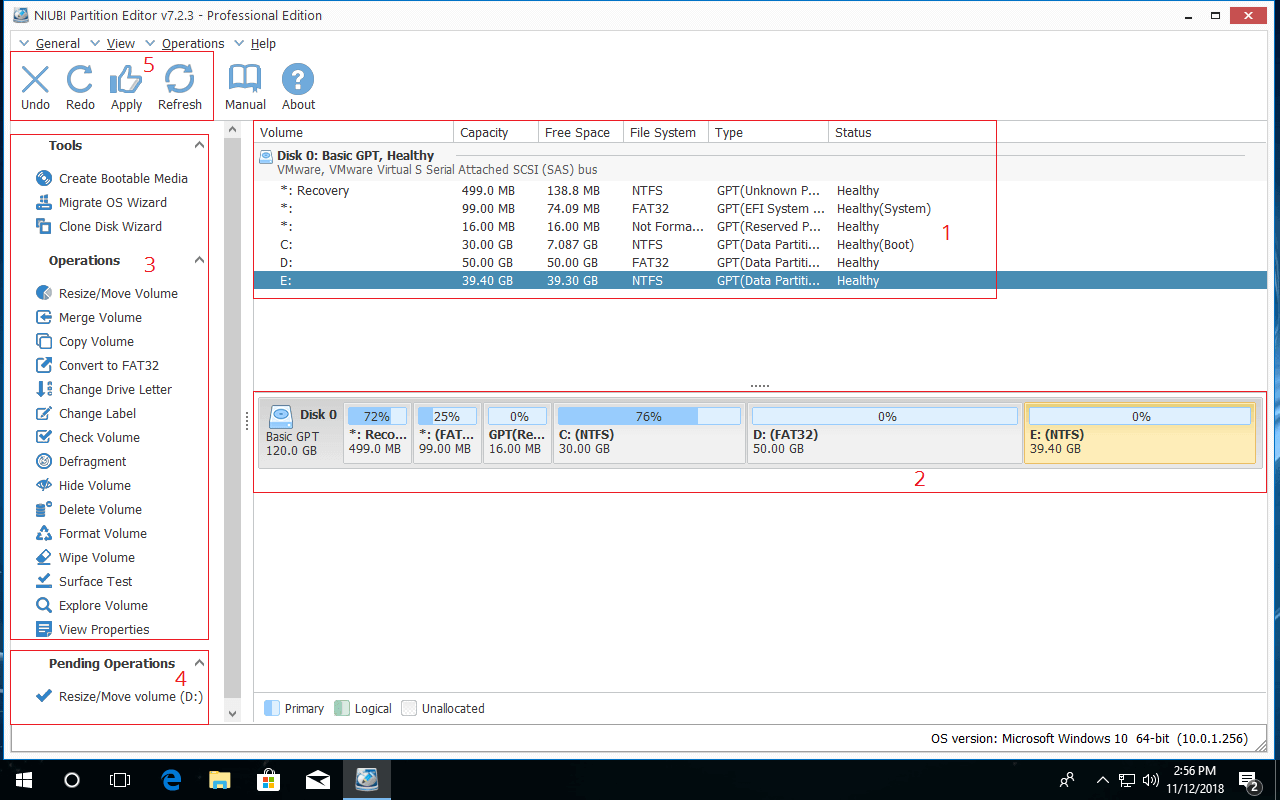Viewport: 1280px width, 800px height.
Task: Click the Undo toolbar icon
Action: (x=35, y=80)
